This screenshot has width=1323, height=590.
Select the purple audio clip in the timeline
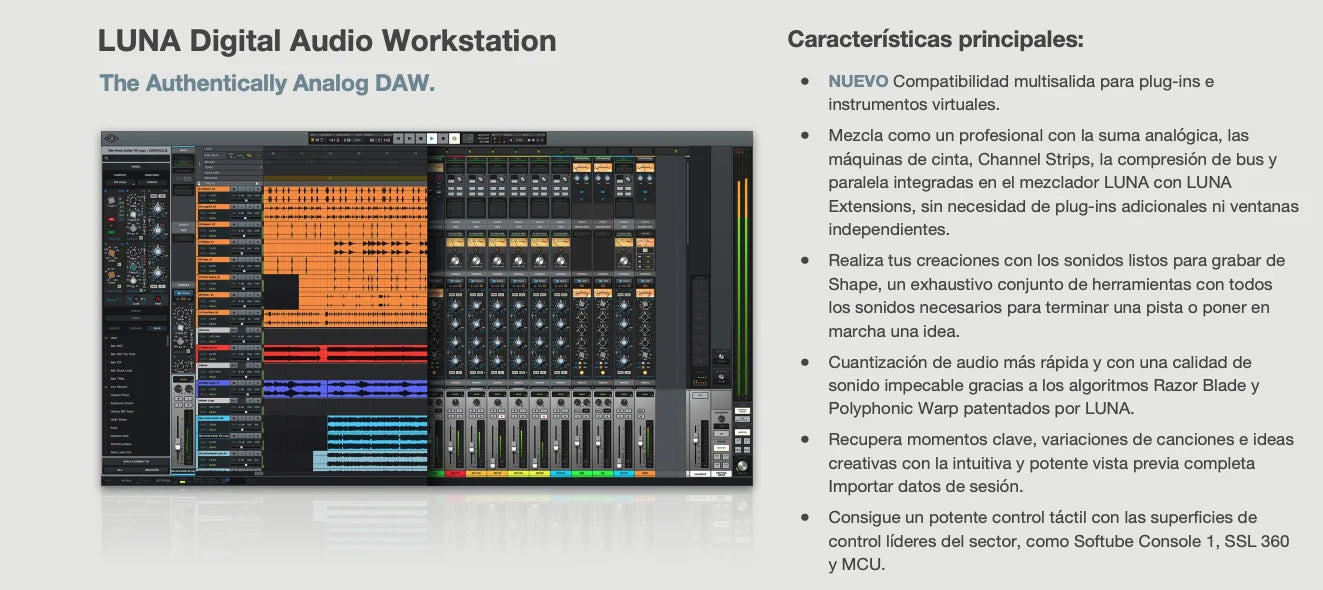(345, 389)
